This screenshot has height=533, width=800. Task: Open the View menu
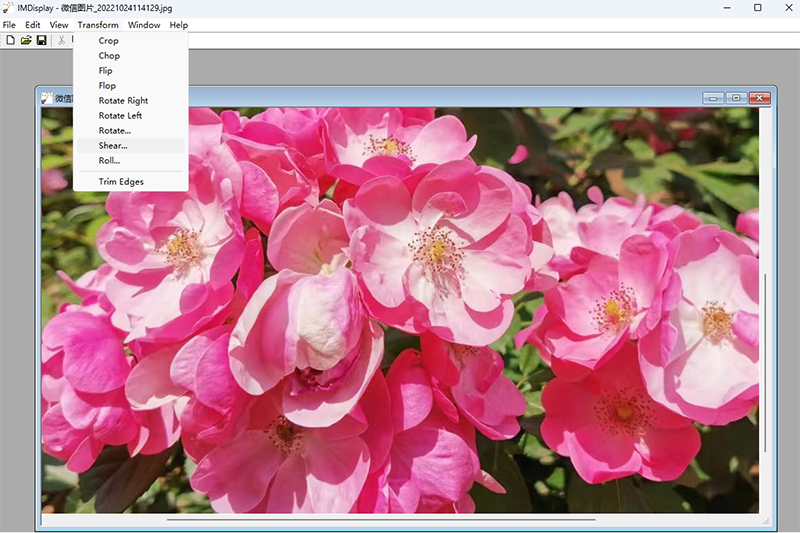tap(59, 25)
